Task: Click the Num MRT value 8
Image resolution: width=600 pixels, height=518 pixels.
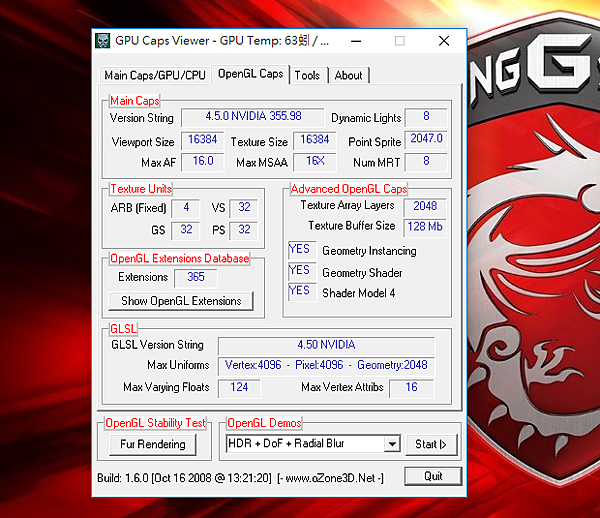Action: pyautogui.click(x=426, y=161)
